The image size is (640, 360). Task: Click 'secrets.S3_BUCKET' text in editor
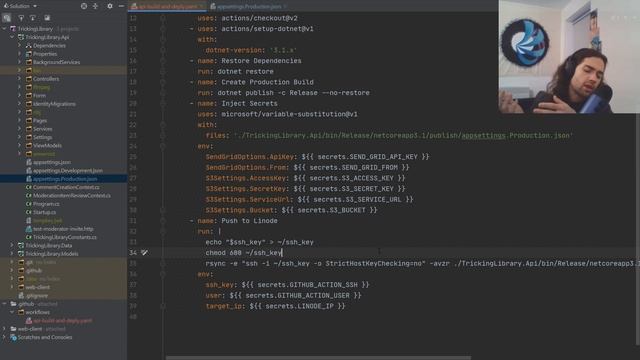(331, 210)
